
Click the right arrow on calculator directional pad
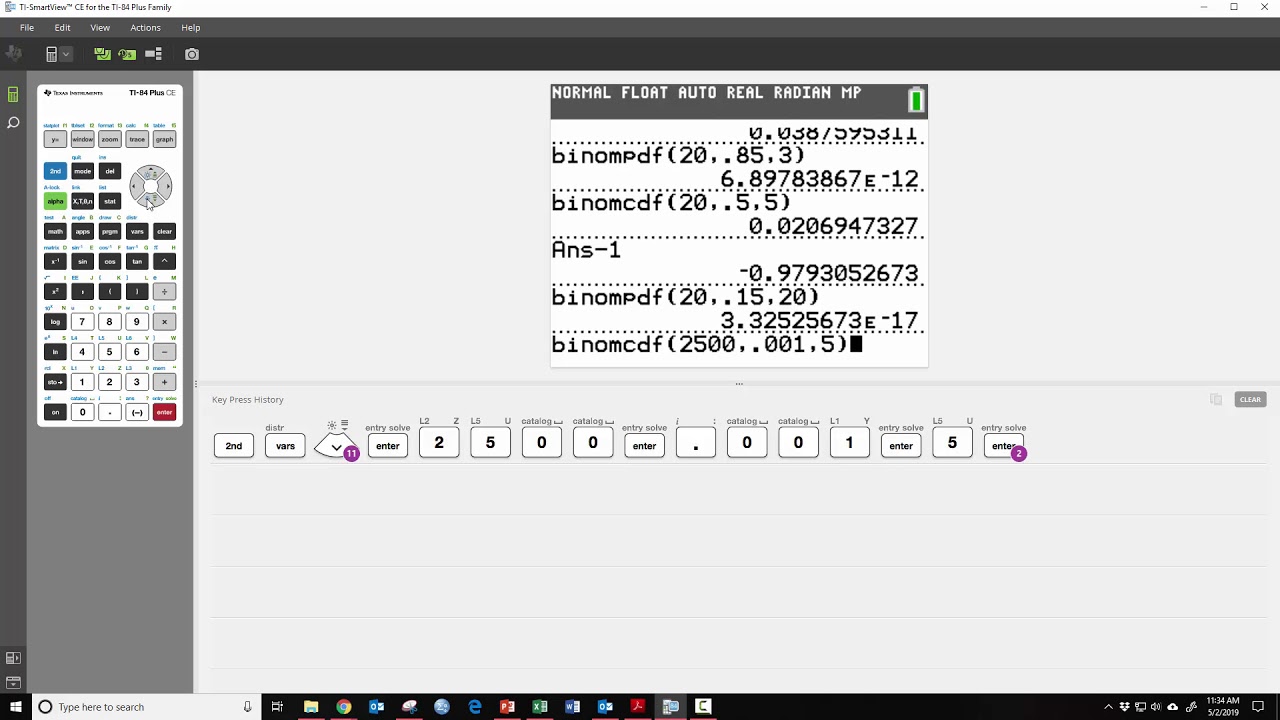pos(166,186)
